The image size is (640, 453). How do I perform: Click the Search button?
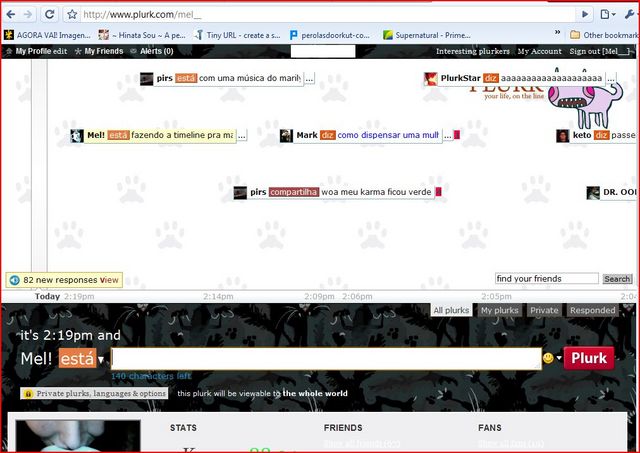[x=617, y=279]
